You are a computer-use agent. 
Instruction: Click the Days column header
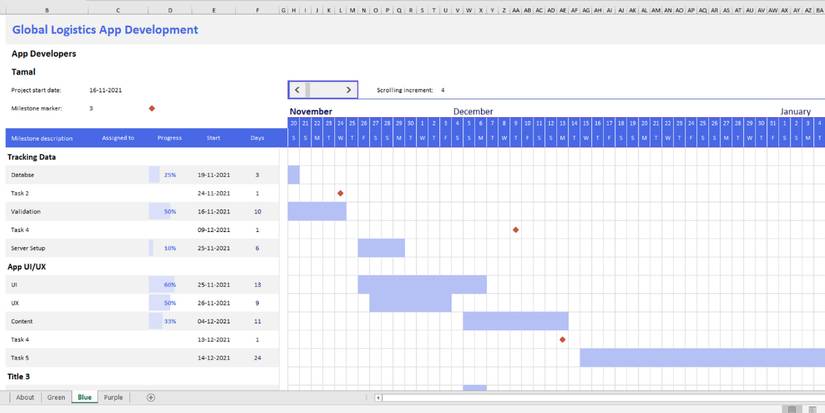click(x=257, y=138)
